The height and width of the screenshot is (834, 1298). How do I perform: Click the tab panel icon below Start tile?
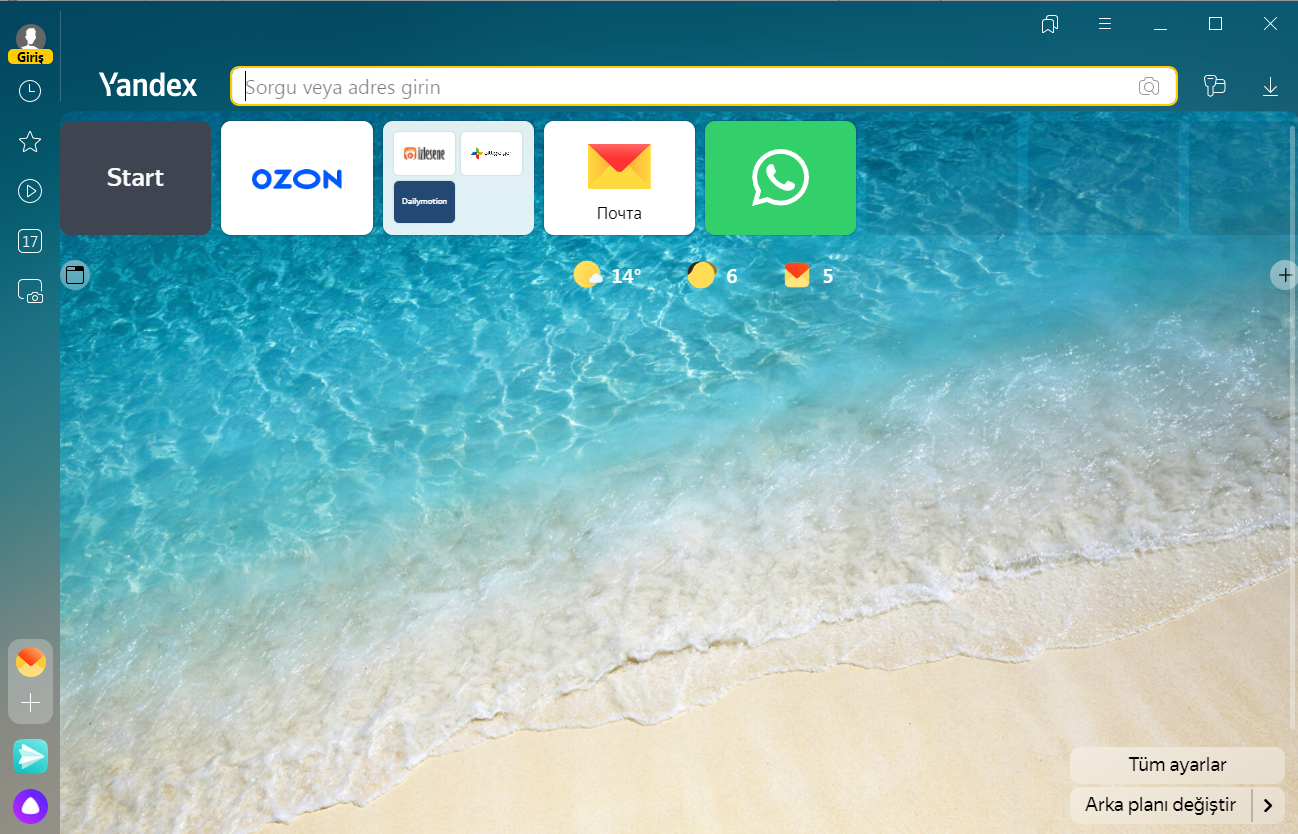[75, 274]
